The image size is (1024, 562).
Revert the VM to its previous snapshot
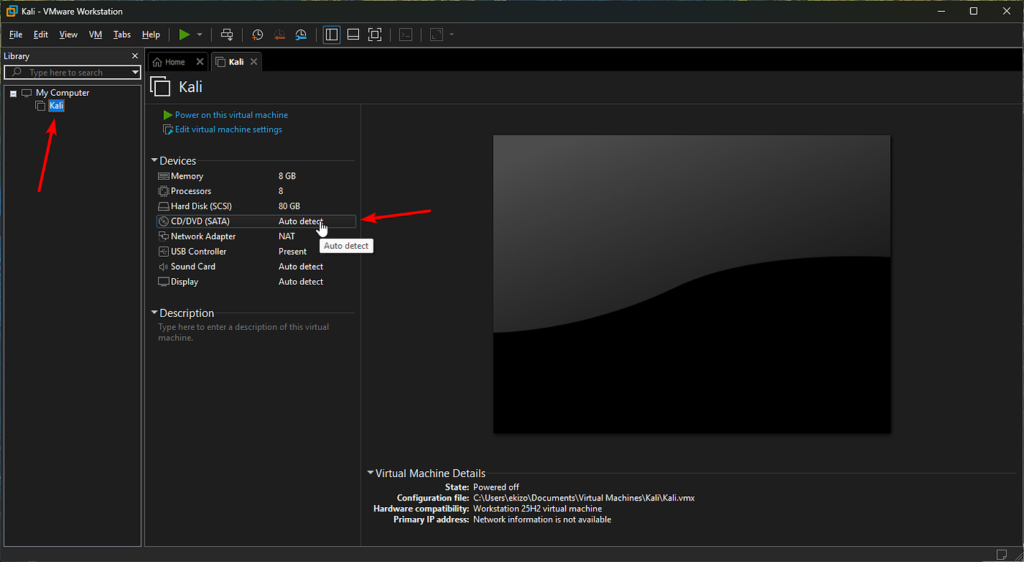280,35
